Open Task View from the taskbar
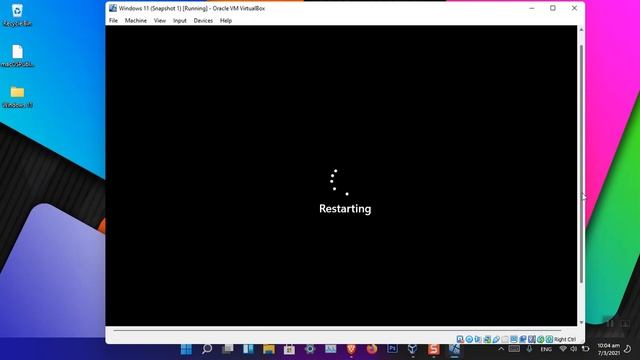640x360 pixels. 227,349
